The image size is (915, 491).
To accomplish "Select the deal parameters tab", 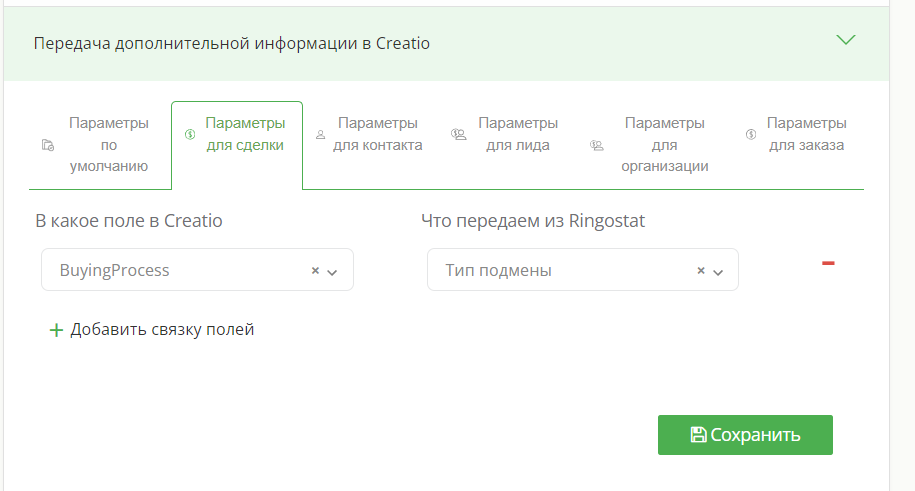I will pos(237,145).
